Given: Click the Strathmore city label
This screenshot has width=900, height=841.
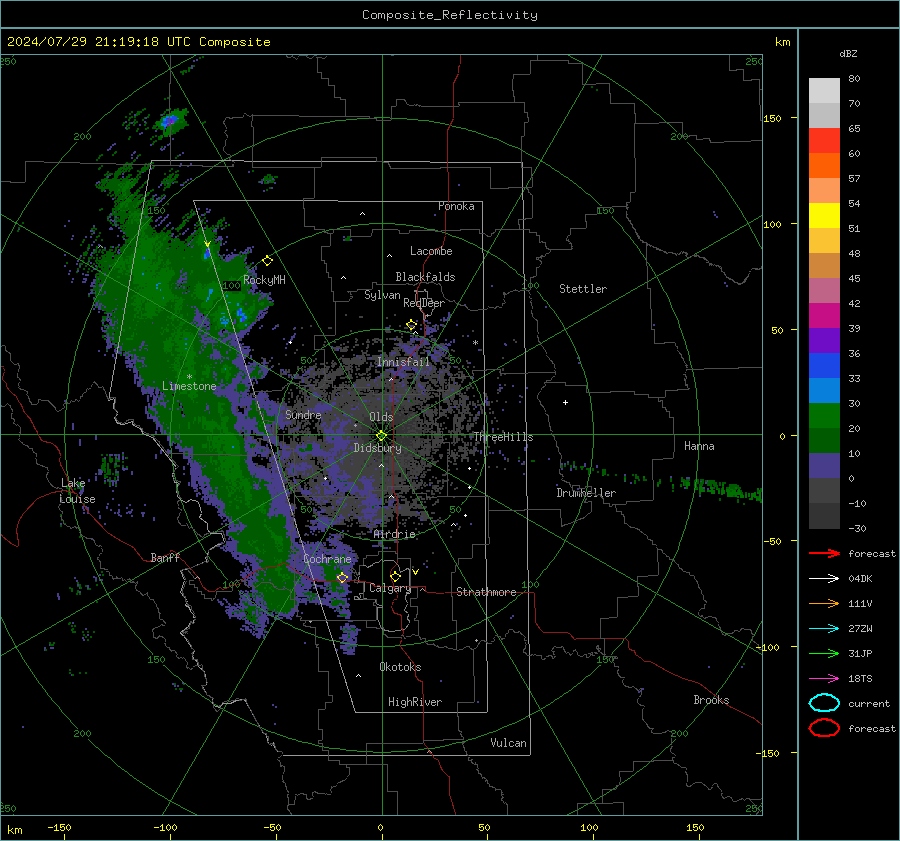Looking at the screenshot, I should pos(486,592).
